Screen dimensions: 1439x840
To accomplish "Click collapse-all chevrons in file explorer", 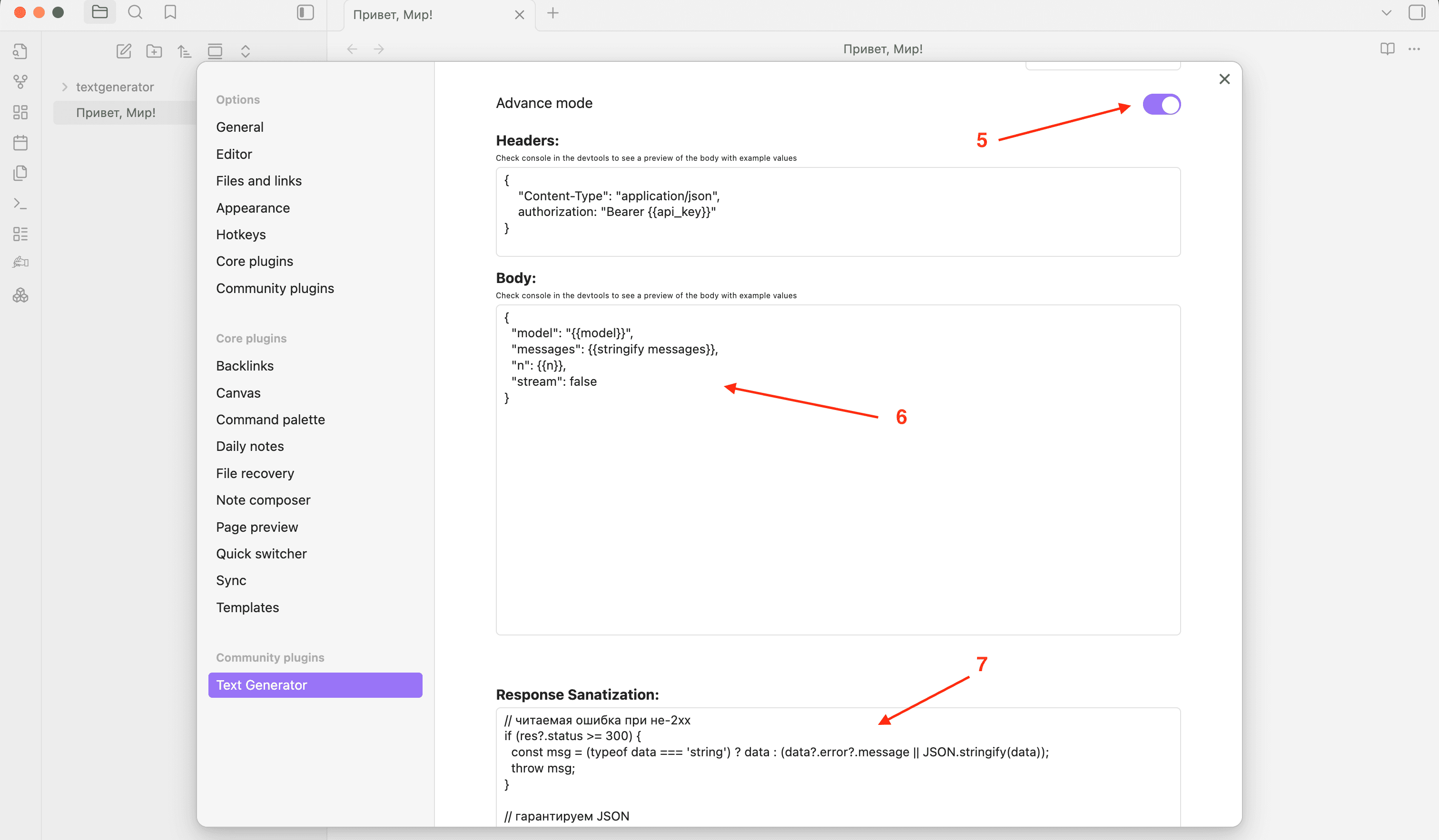I will click(246, 51).
